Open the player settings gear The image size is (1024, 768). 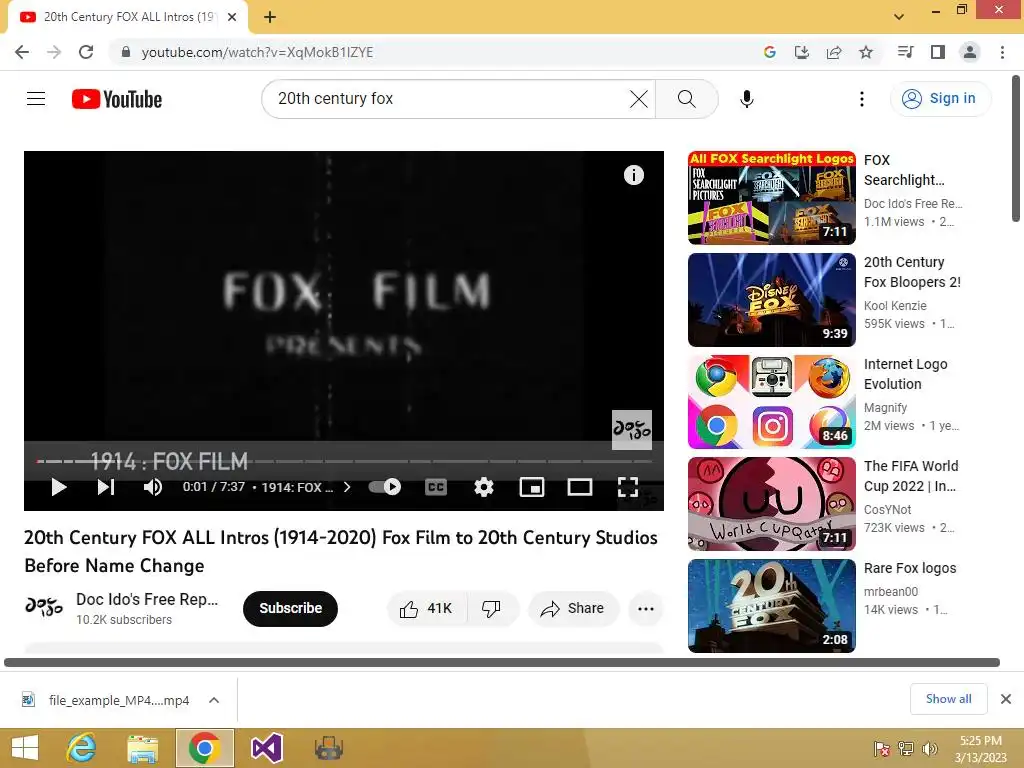[x=483, y=487]
